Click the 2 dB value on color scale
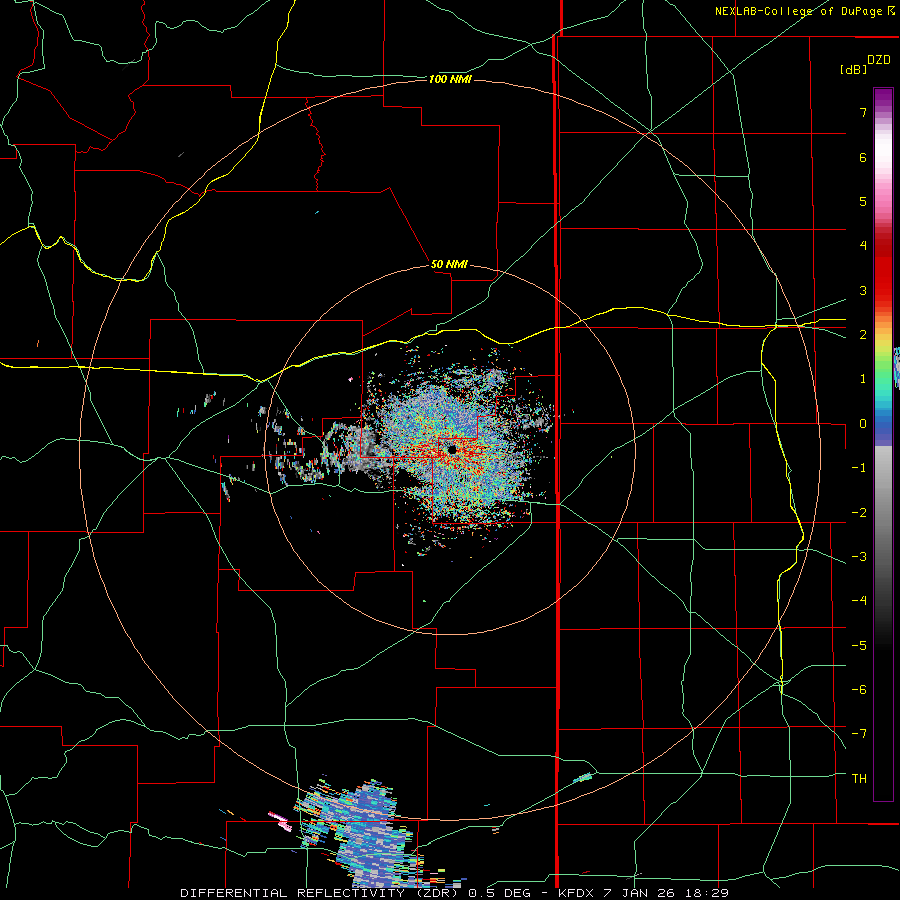Screen dimensions: 900x900 [863, 335]
